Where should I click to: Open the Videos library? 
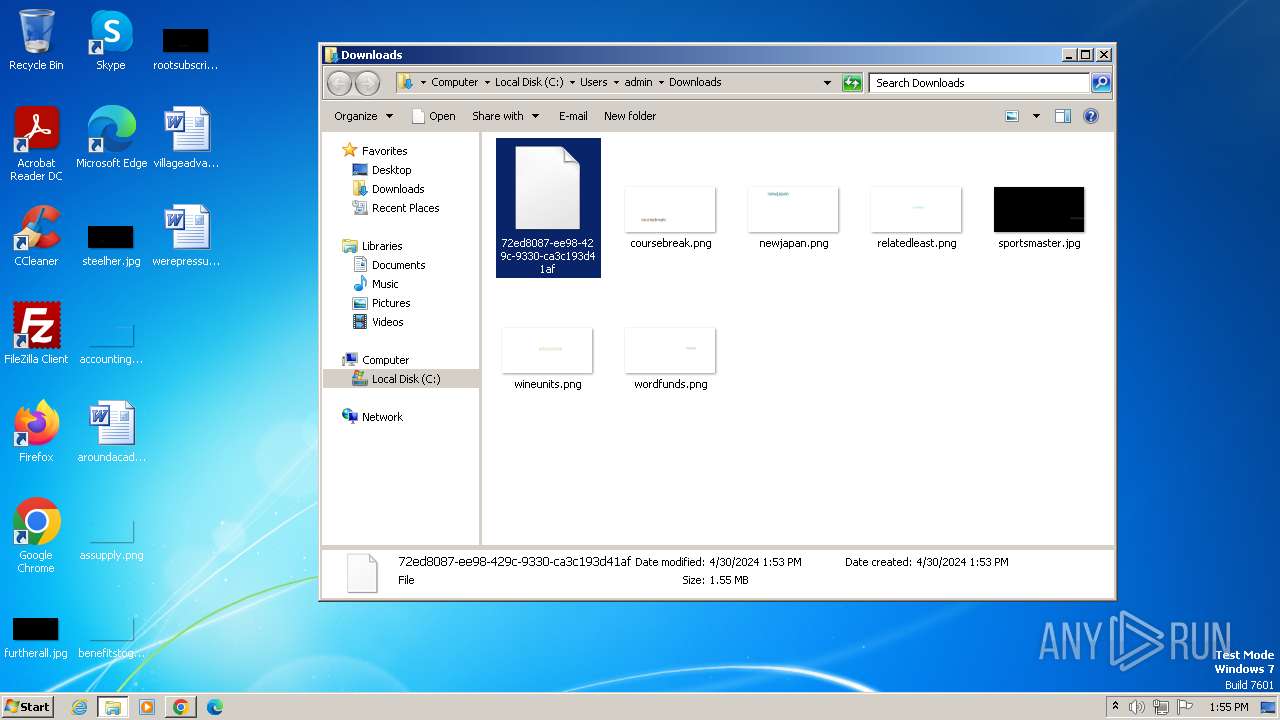click(x=387, y=322)
